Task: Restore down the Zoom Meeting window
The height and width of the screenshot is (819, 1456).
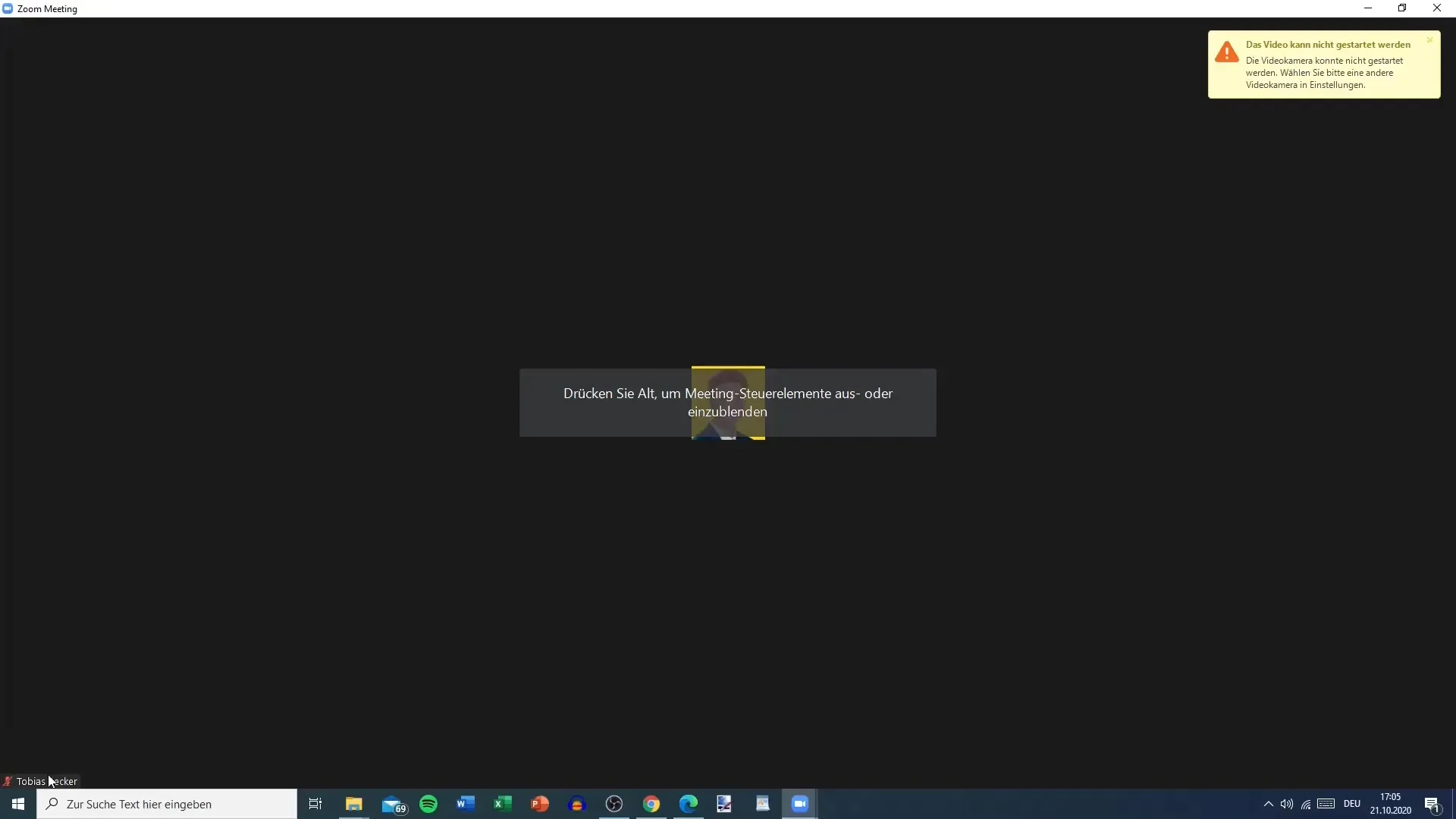Action: click(x=1402, y=8)
